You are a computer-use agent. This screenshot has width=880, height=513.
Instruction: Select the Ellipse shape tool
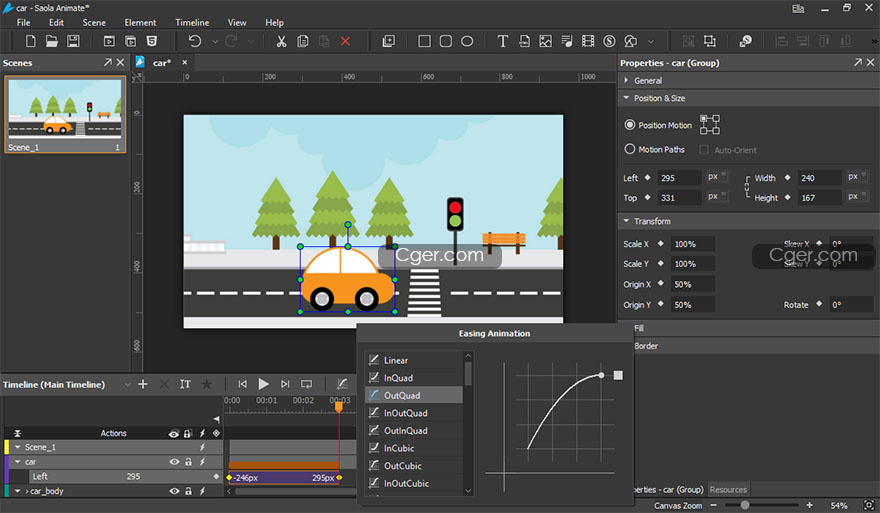pos(467,41)
